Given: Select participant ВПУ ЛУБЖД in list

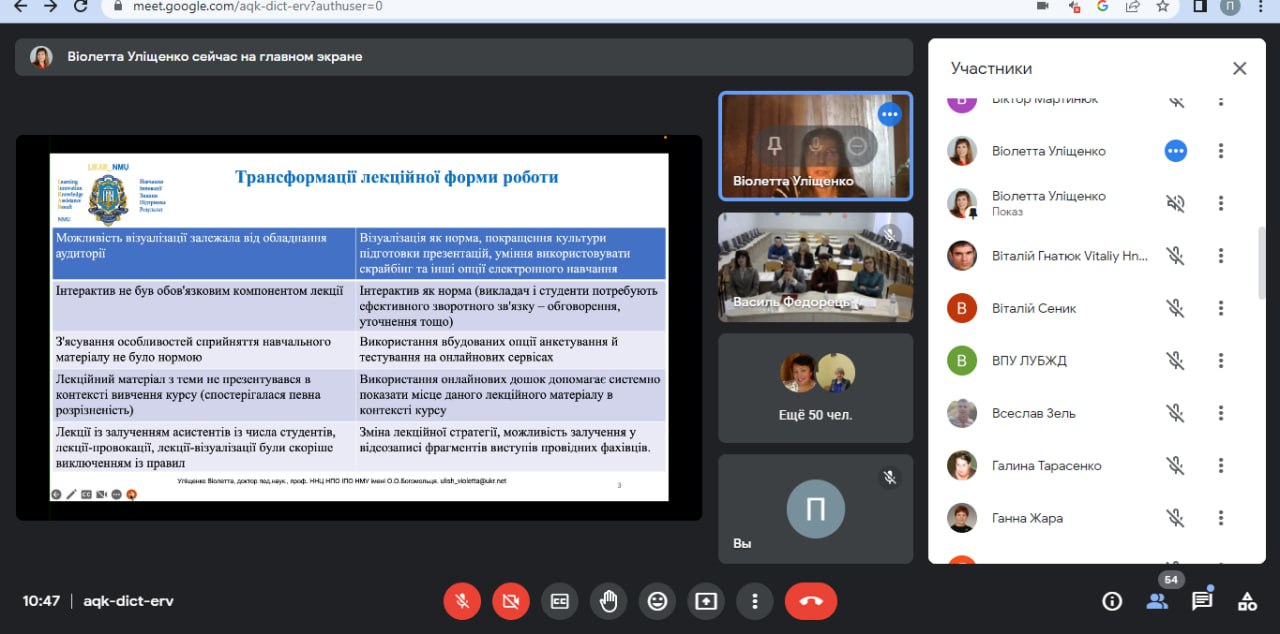Looking at the screenshot, I should 1029,361.
